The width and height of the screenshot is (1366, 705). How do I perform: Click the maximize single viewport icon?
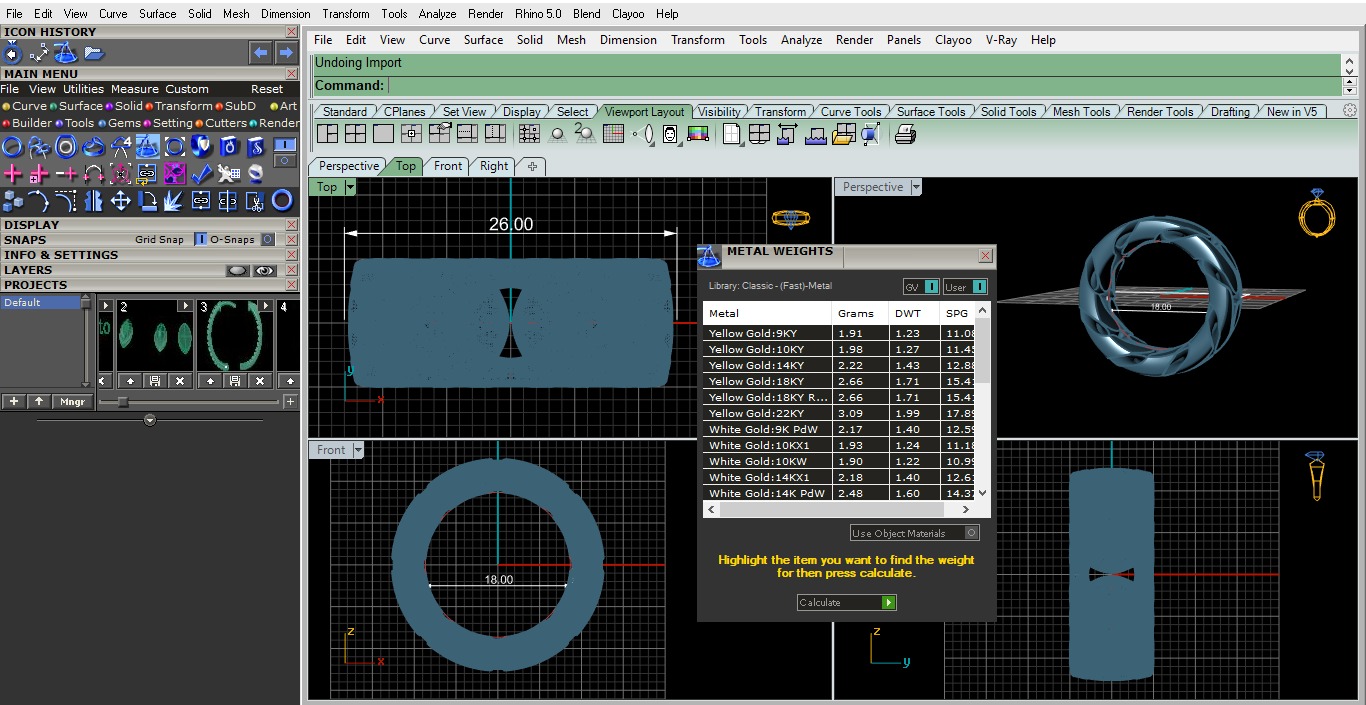(x=383, y=133)
